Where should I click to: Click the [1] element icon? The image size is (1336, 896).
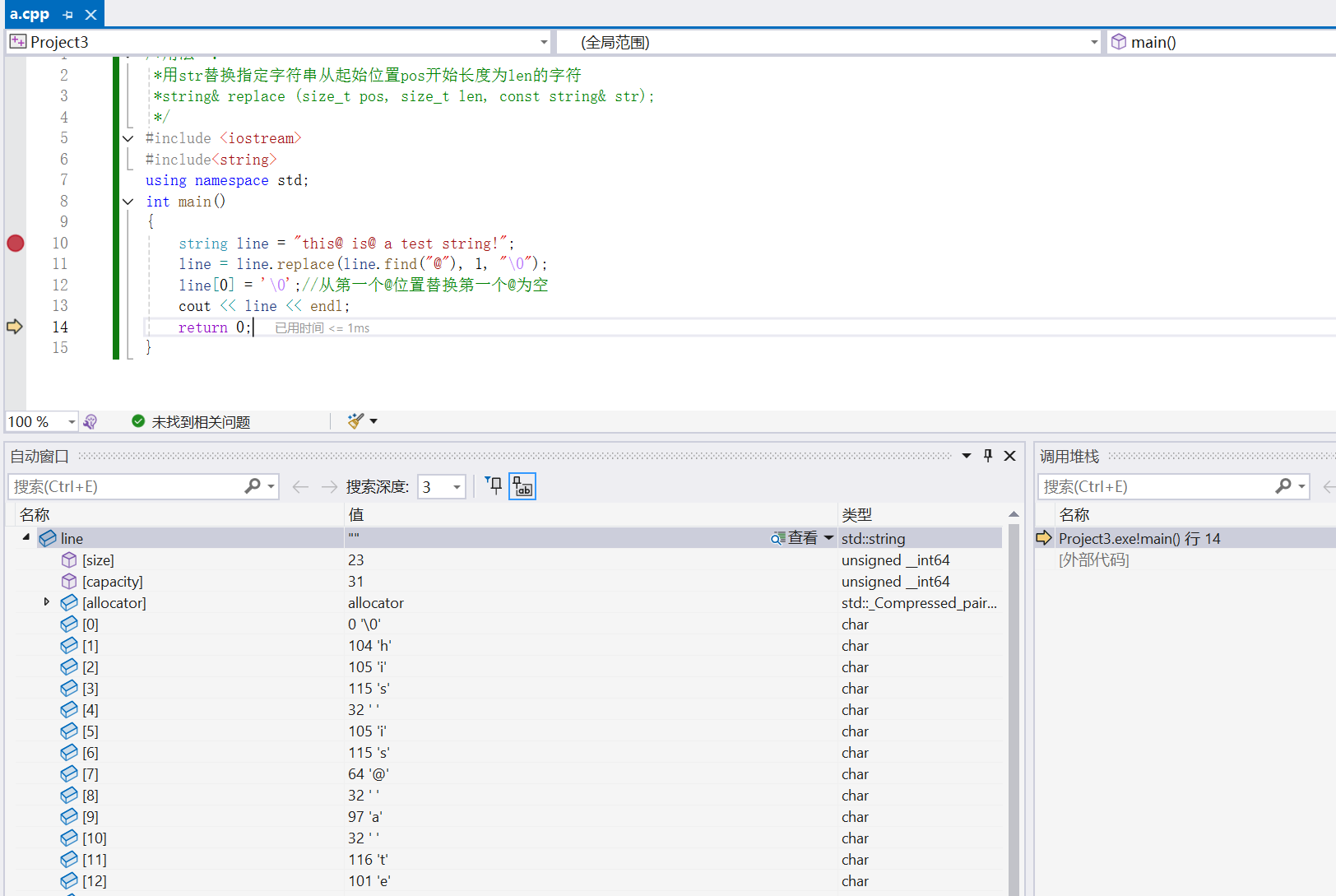(69, 646)
